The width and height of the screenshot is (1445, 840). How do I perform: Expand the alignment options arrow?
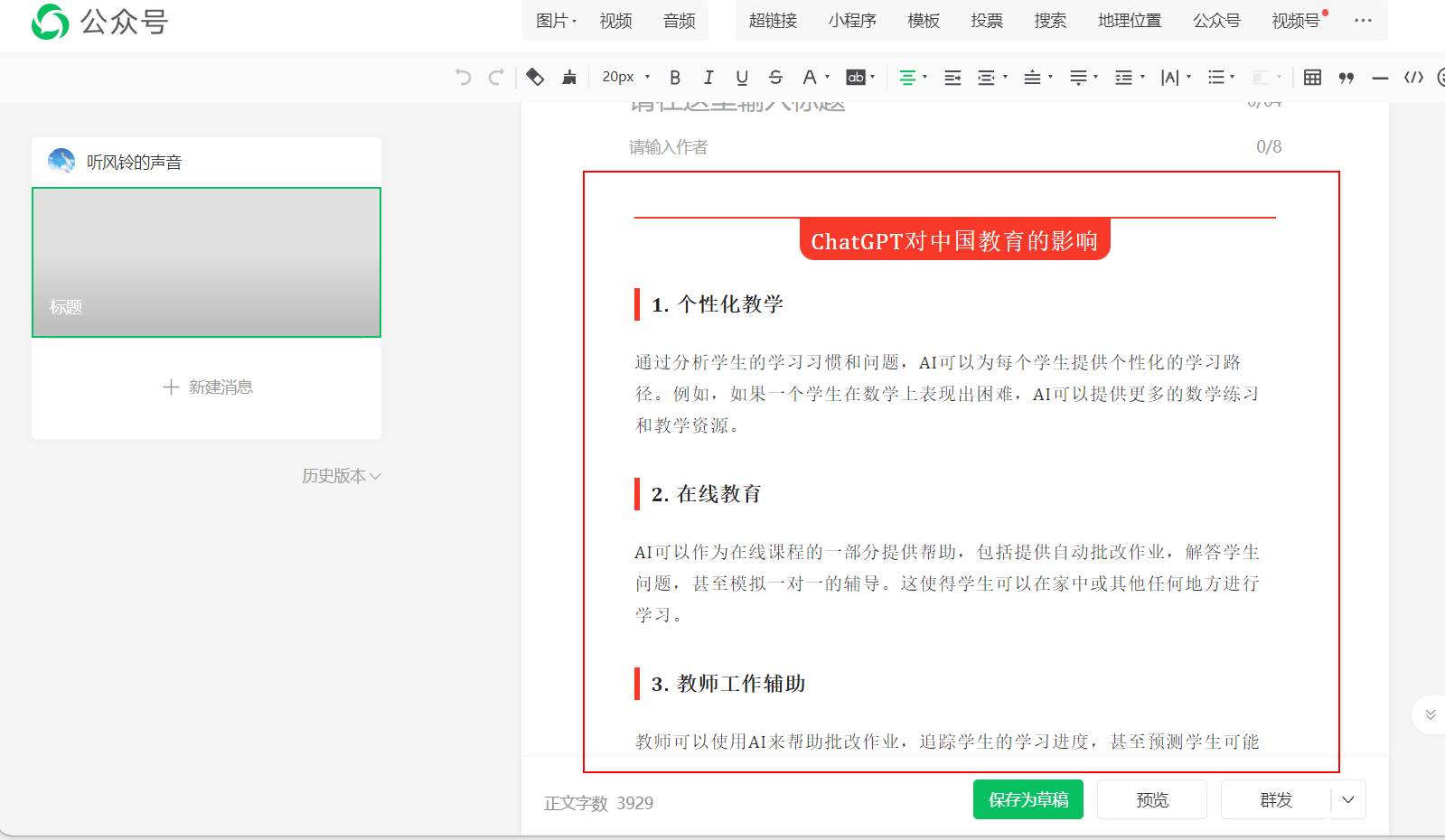pyautogui.click(x=924, y=78)
